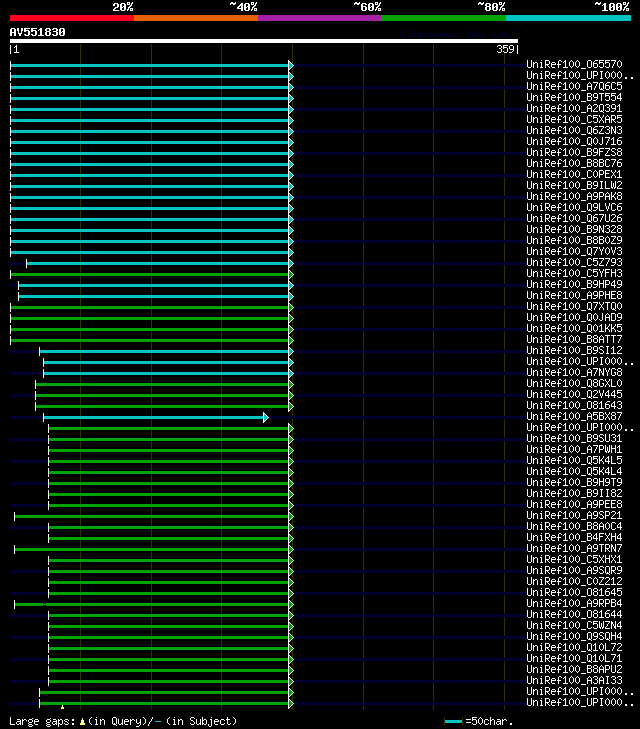Screen dimensions: 640x729
Task: Select the UniRef100_B8B0Z9 label
Action: tap(574, 240)
